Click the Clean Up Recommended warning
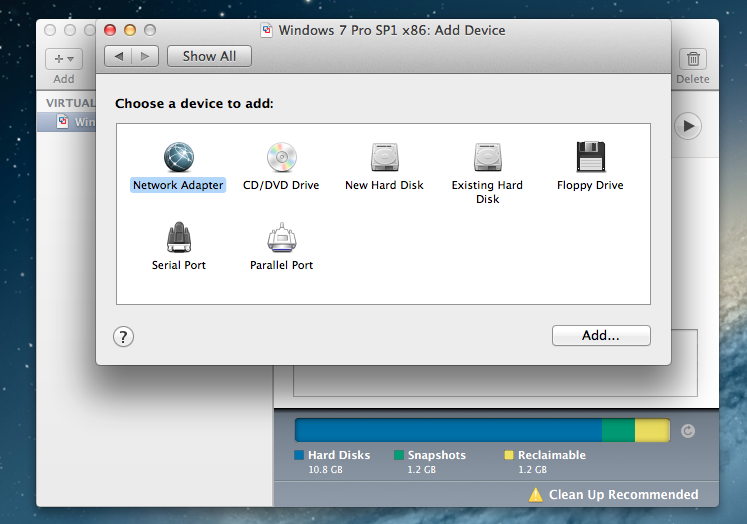The width and height of the screenshot is (747, 524). pos(613,494)
